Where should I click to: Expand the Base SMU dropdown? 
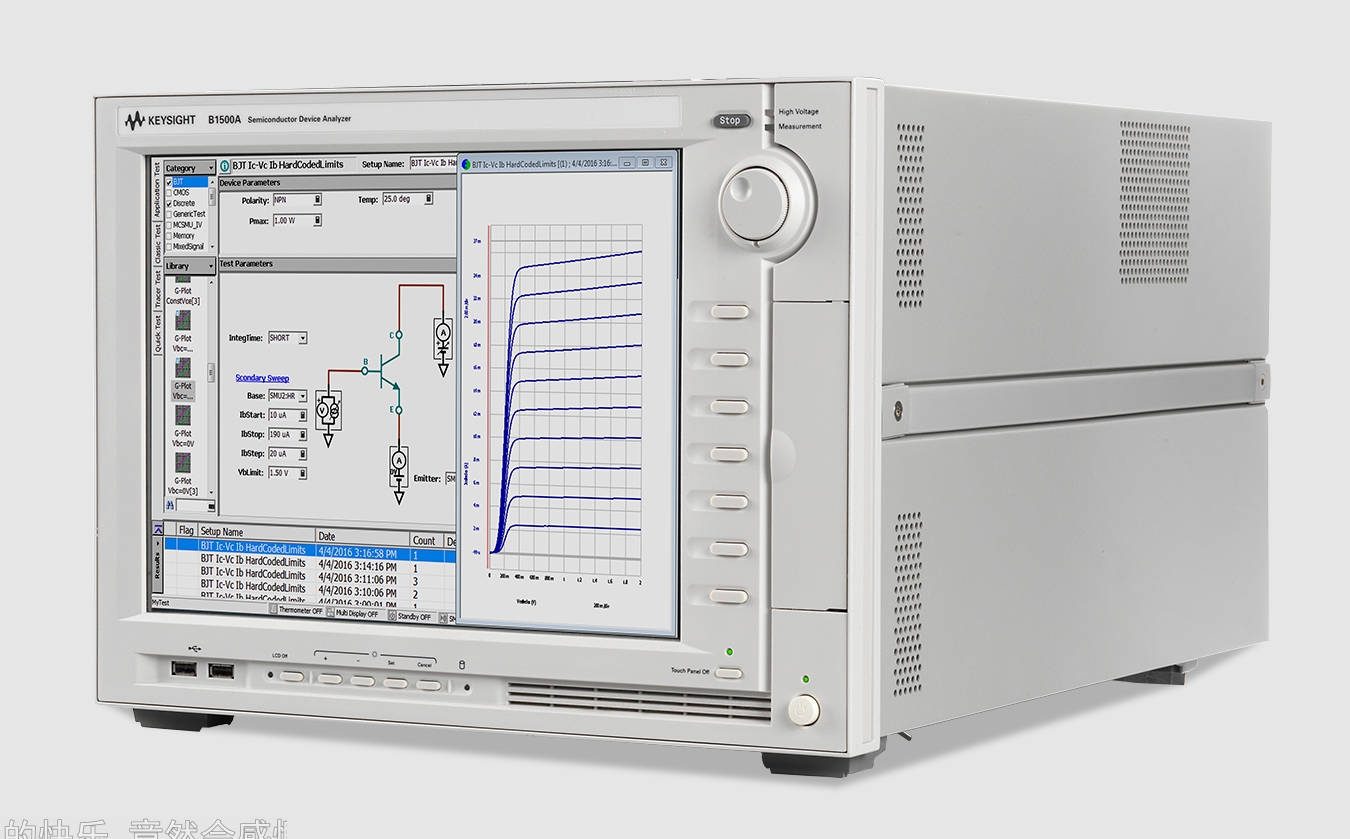(x=302, y=397)
